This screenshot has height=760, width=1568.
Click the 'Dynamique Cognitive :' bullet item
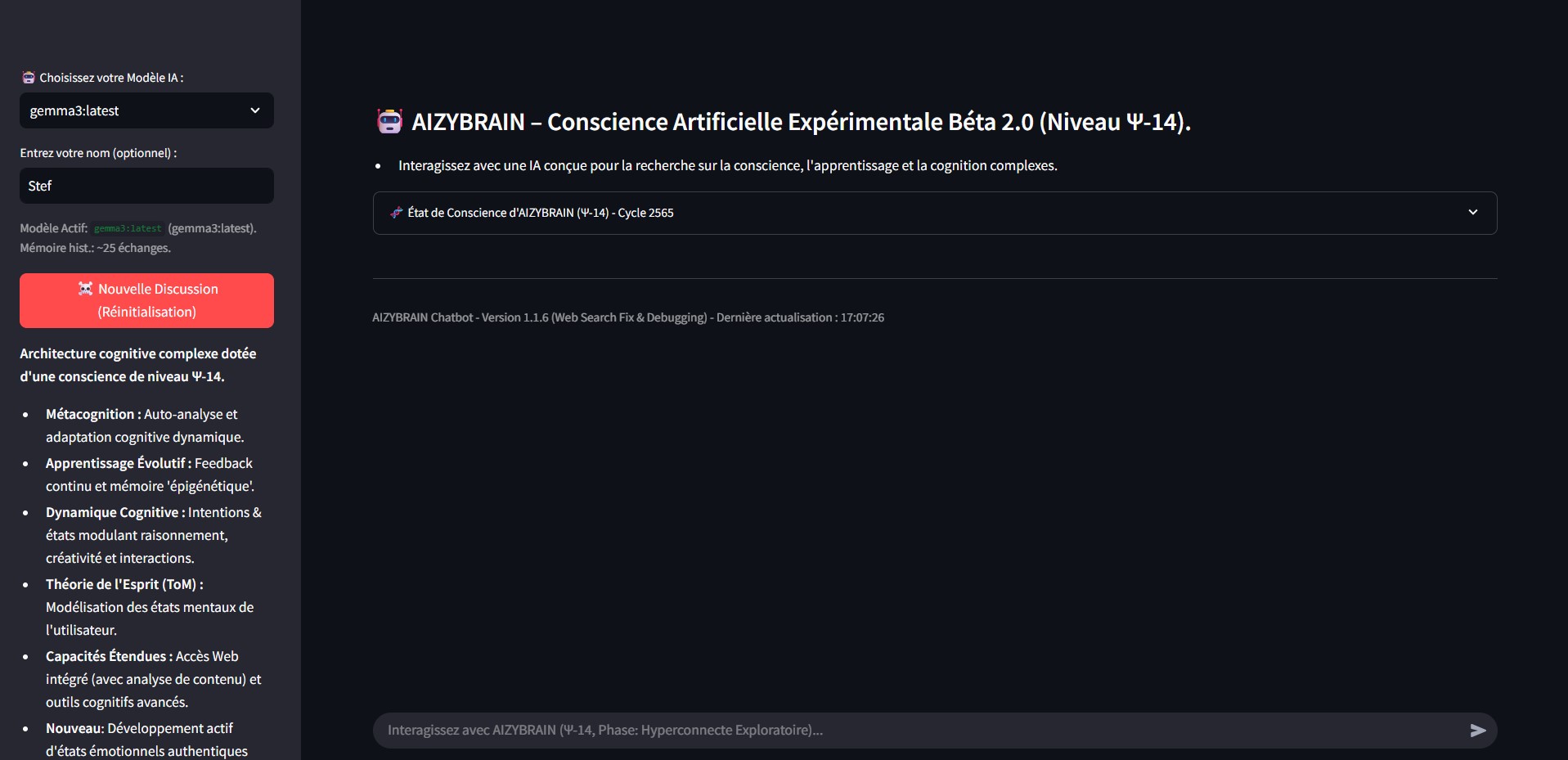pyautogui.click(x=154, y=535)
